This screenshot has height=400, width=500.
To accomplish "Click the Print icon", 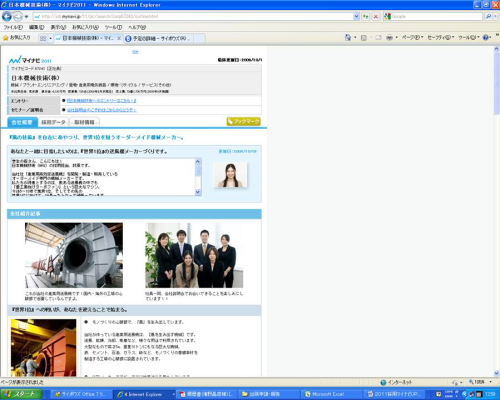I will point(389,38).
